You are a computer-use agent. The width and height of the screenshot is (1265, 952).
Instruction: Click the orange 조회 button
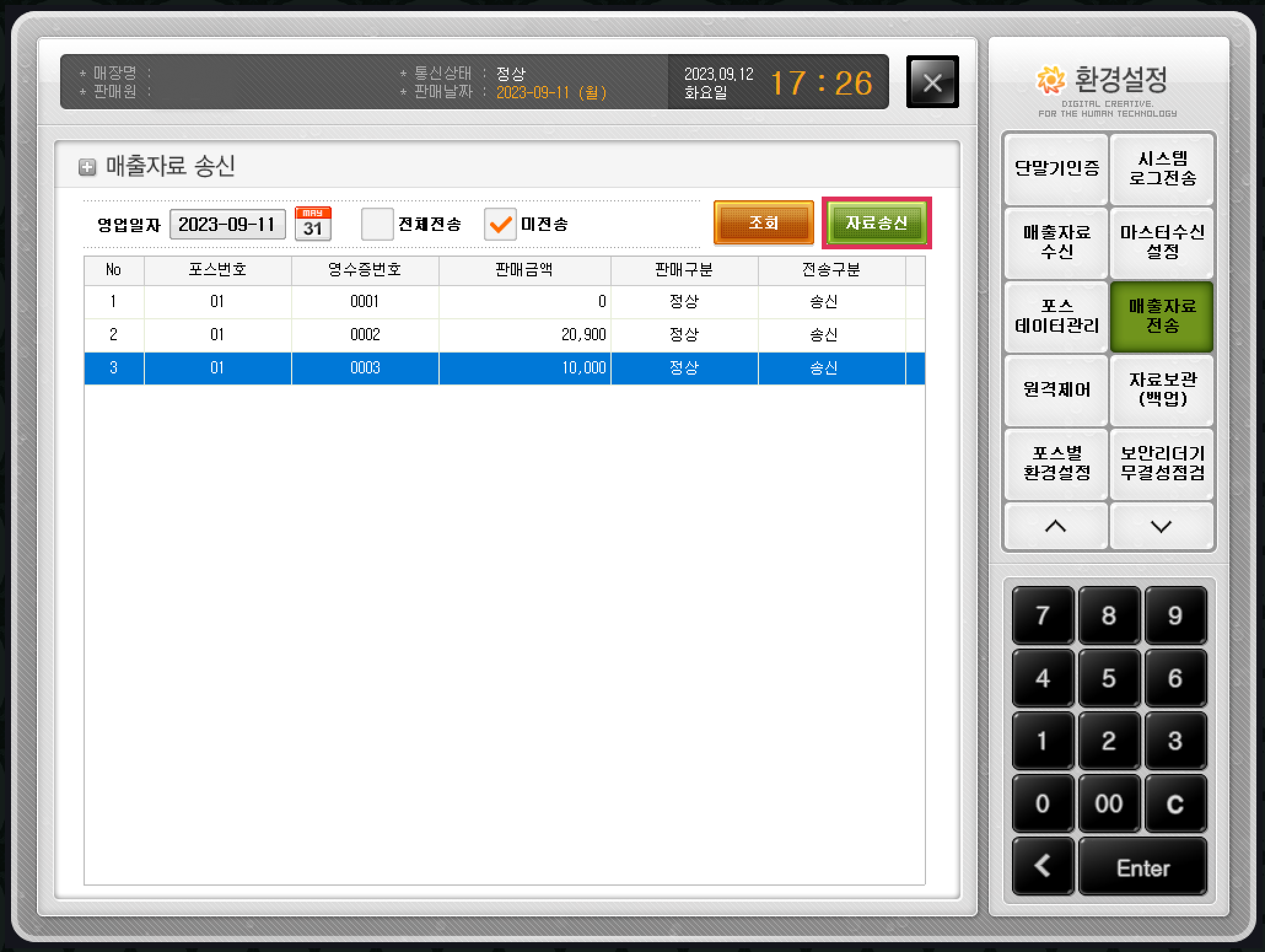pyautogui.click(x=763, y=222)
